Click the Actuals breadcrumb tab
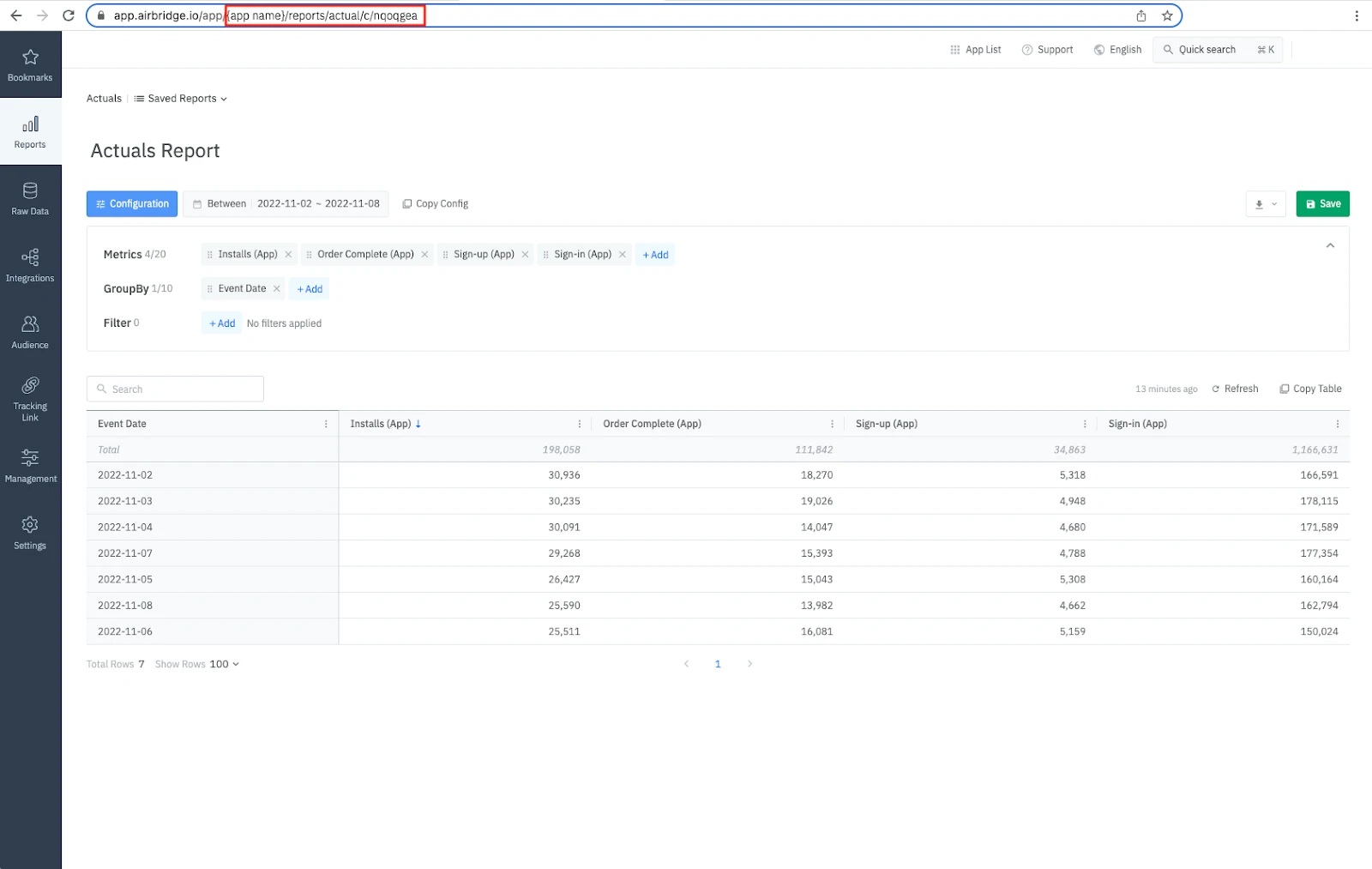The width and height of the screenshot is (1372, 869). (x=104, y=99)
